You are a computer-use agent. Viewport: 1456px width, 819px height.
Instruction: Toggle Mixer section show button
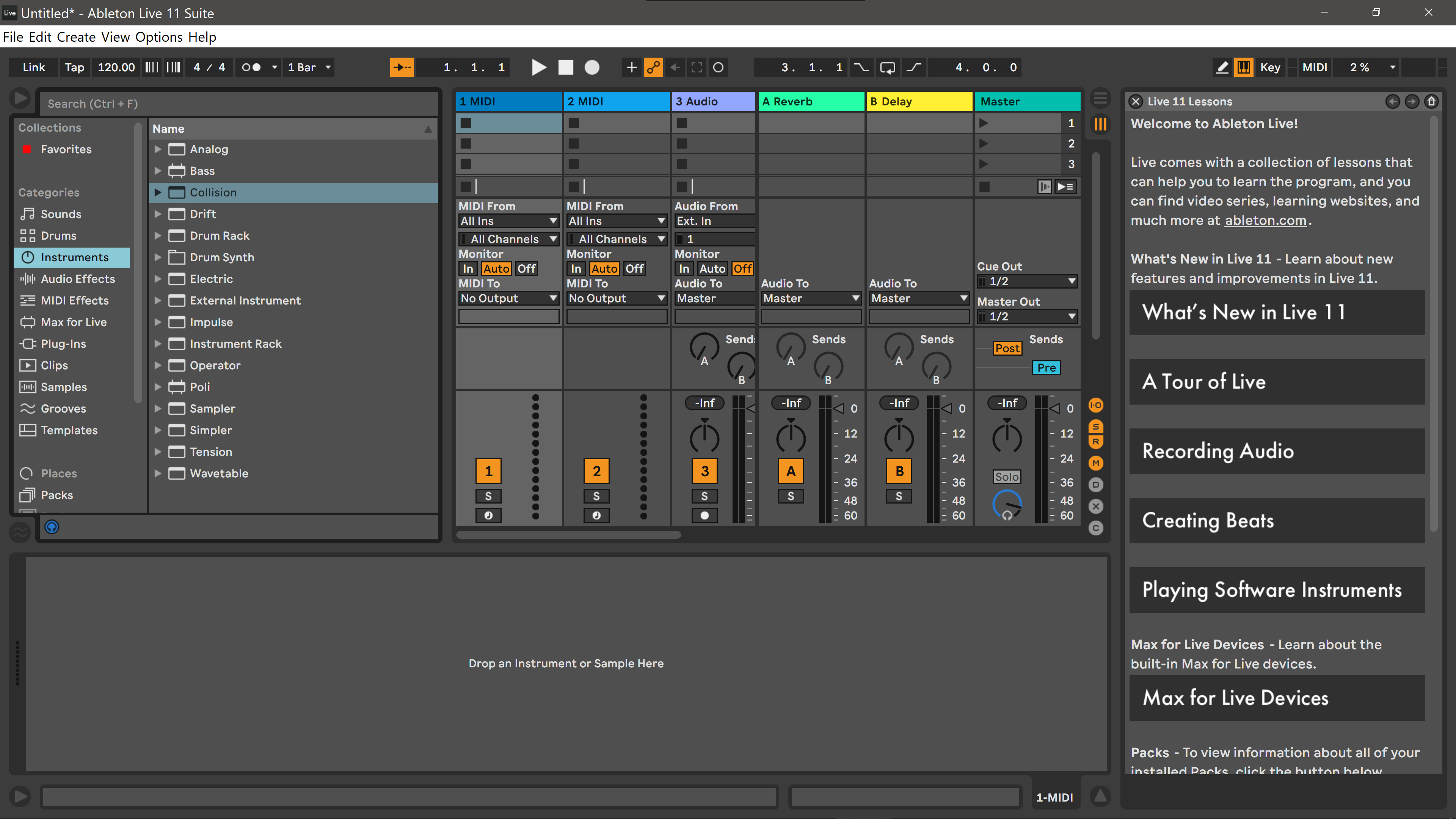(x=1095, y=463)
